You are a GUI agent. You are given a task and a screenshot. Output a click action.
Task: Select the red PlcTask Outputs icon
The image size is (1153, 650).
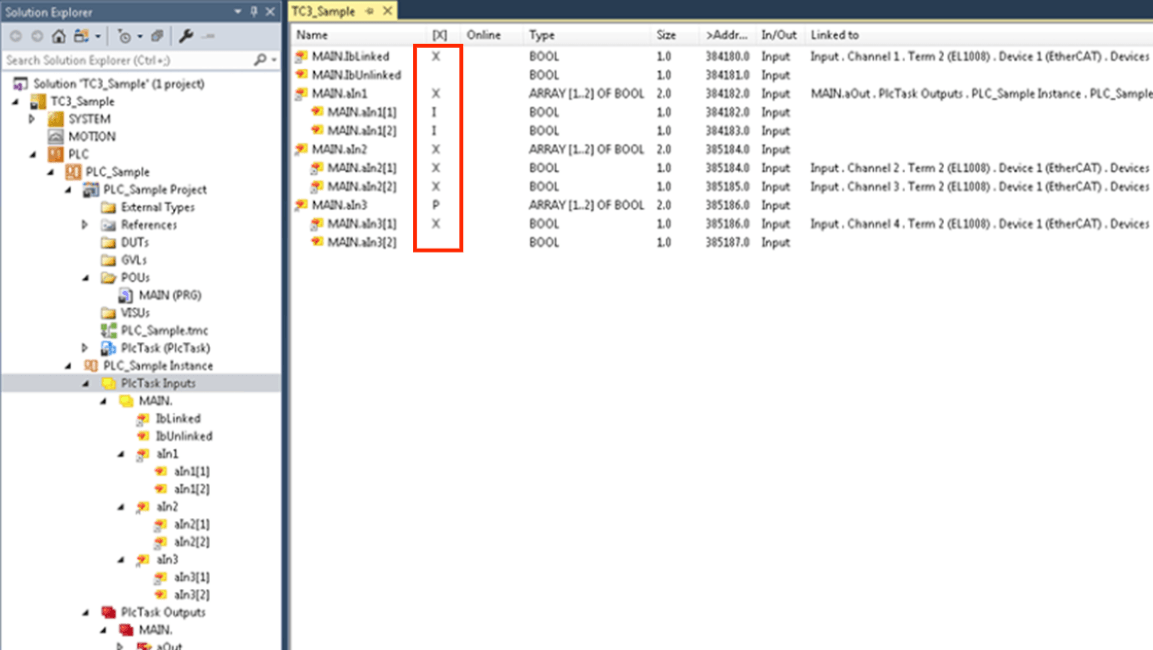(108, 612)
